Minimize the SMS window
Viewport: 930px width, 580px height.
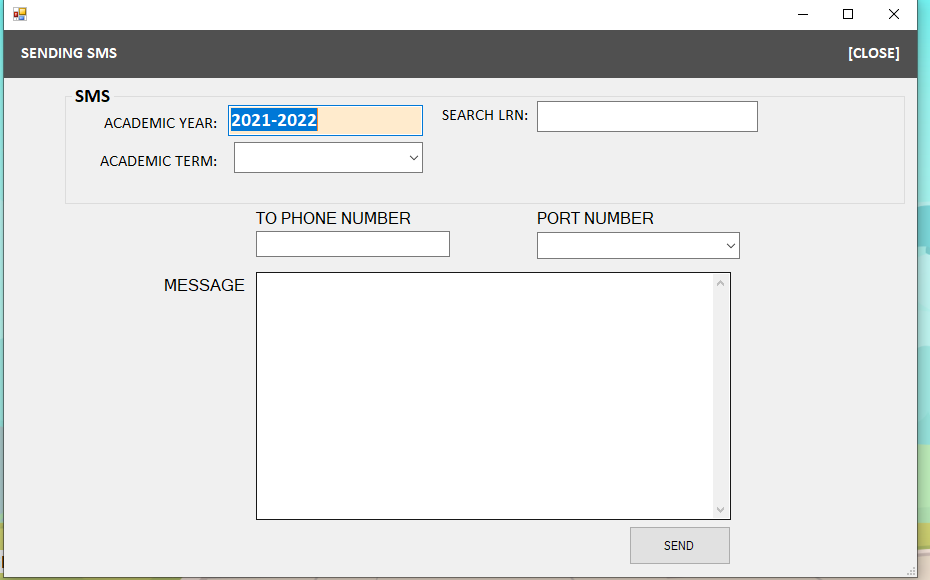[803, 14]
